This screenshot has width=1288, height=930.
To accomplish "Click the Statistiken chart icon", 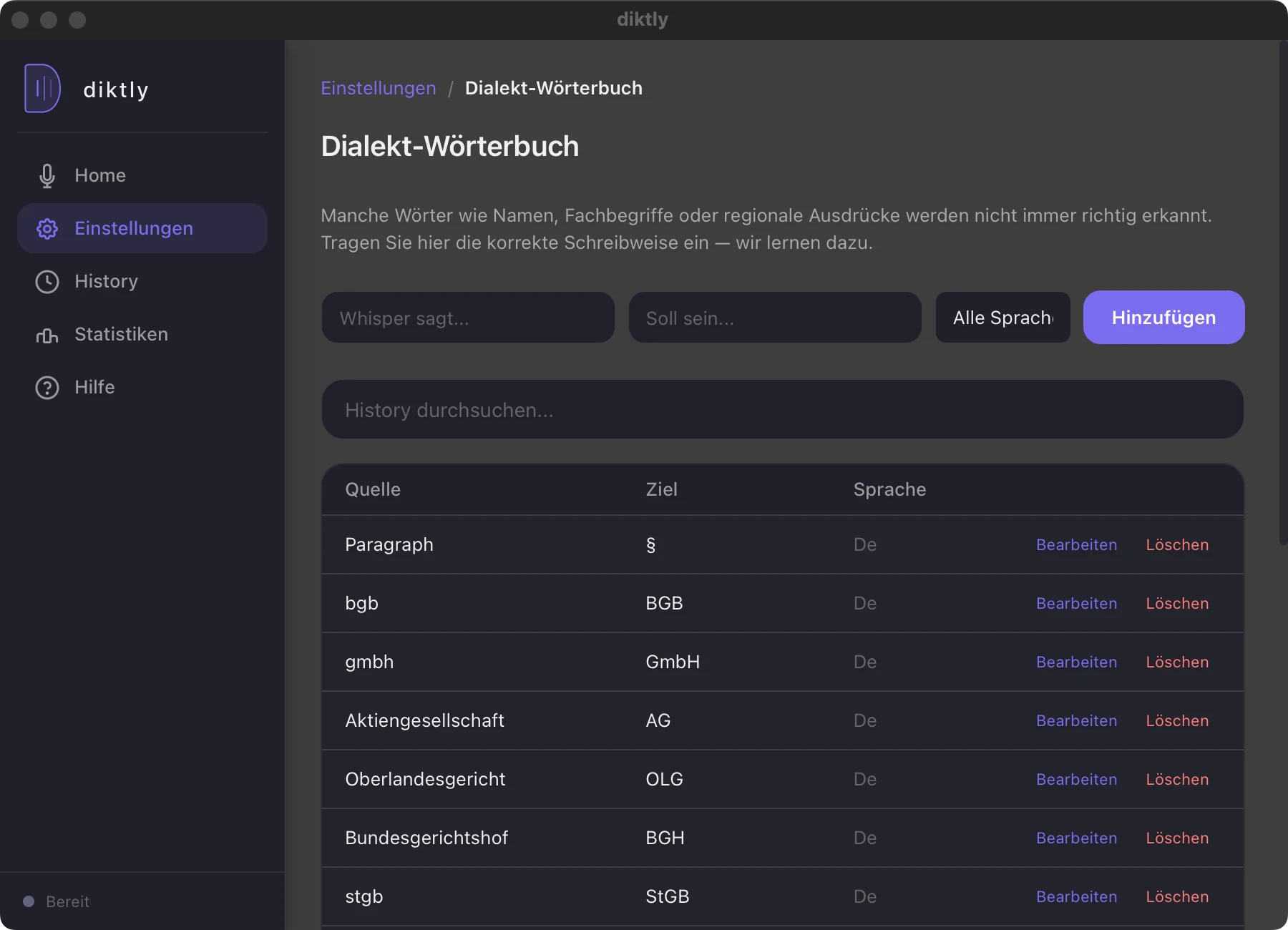I will (47, 334).
